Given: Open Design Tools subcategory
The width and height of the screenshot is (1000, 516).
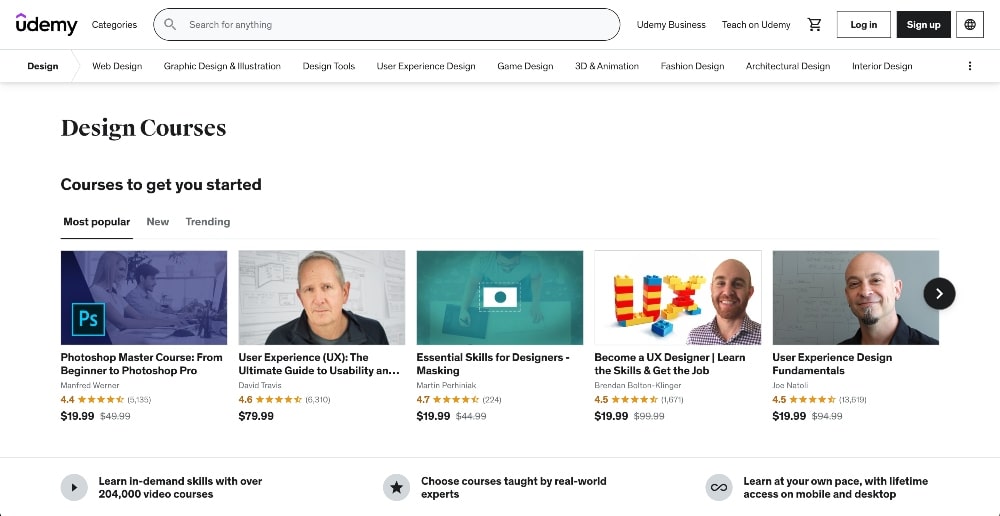Looking at the screenshot, I should 328,66.
